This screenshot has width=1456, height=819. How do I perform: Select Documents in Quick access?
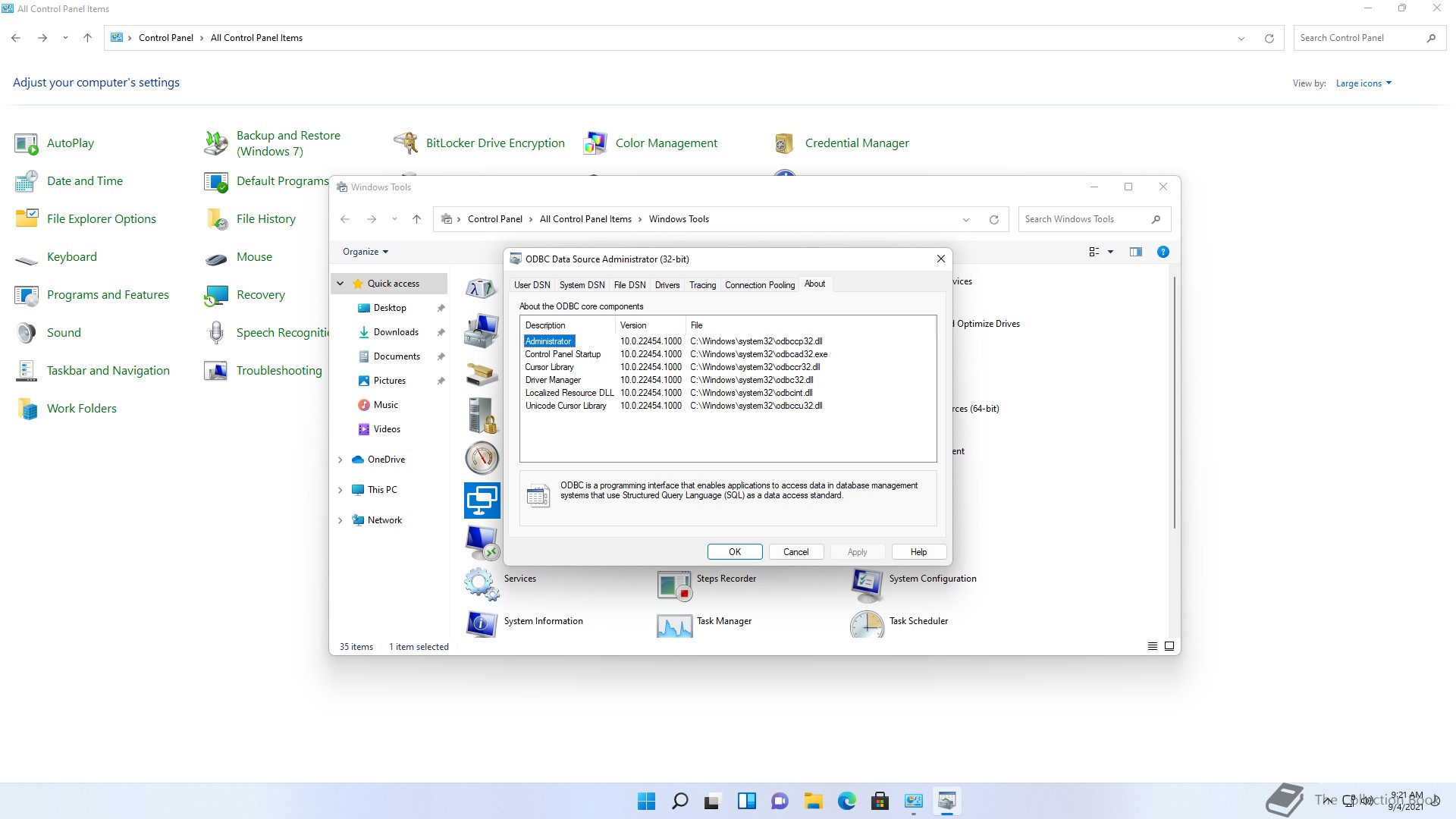coord(397,356)
